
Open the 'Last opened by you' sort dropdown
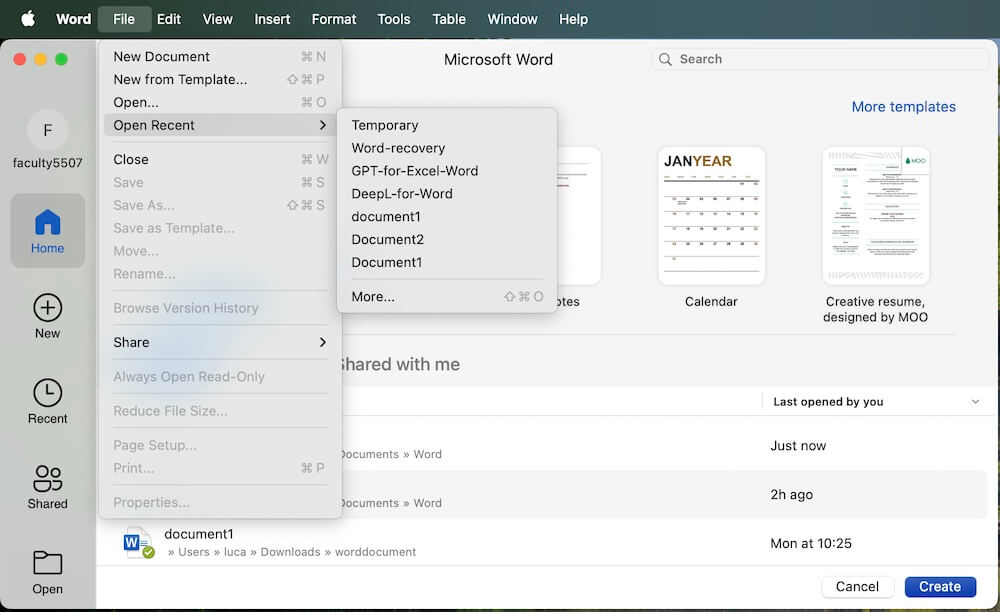(875, 401)
